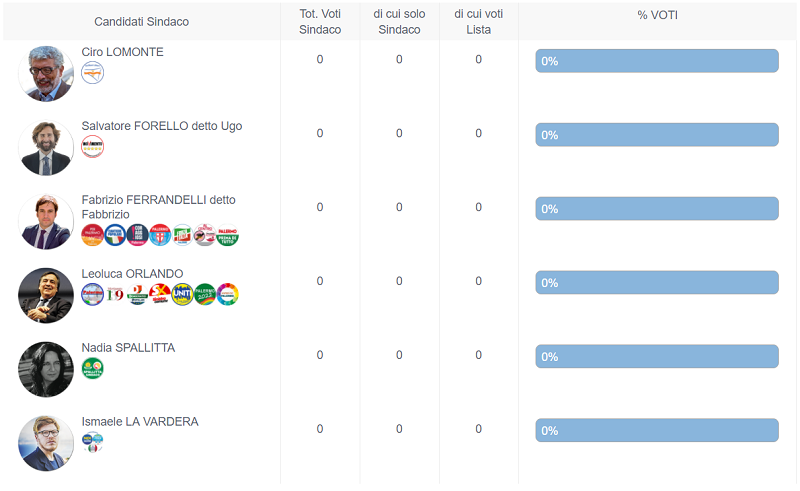
Task: Click Leoluca Orlando's portrait photo
Action: [46, 295]
